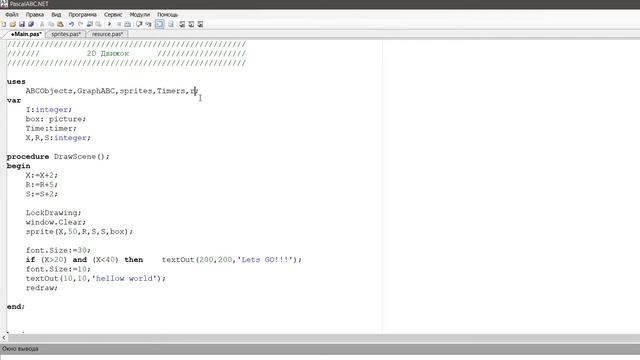This screenshot has height=360, width=640.
Task: Click the Step Over debug icon
Action: coord(139,24)
